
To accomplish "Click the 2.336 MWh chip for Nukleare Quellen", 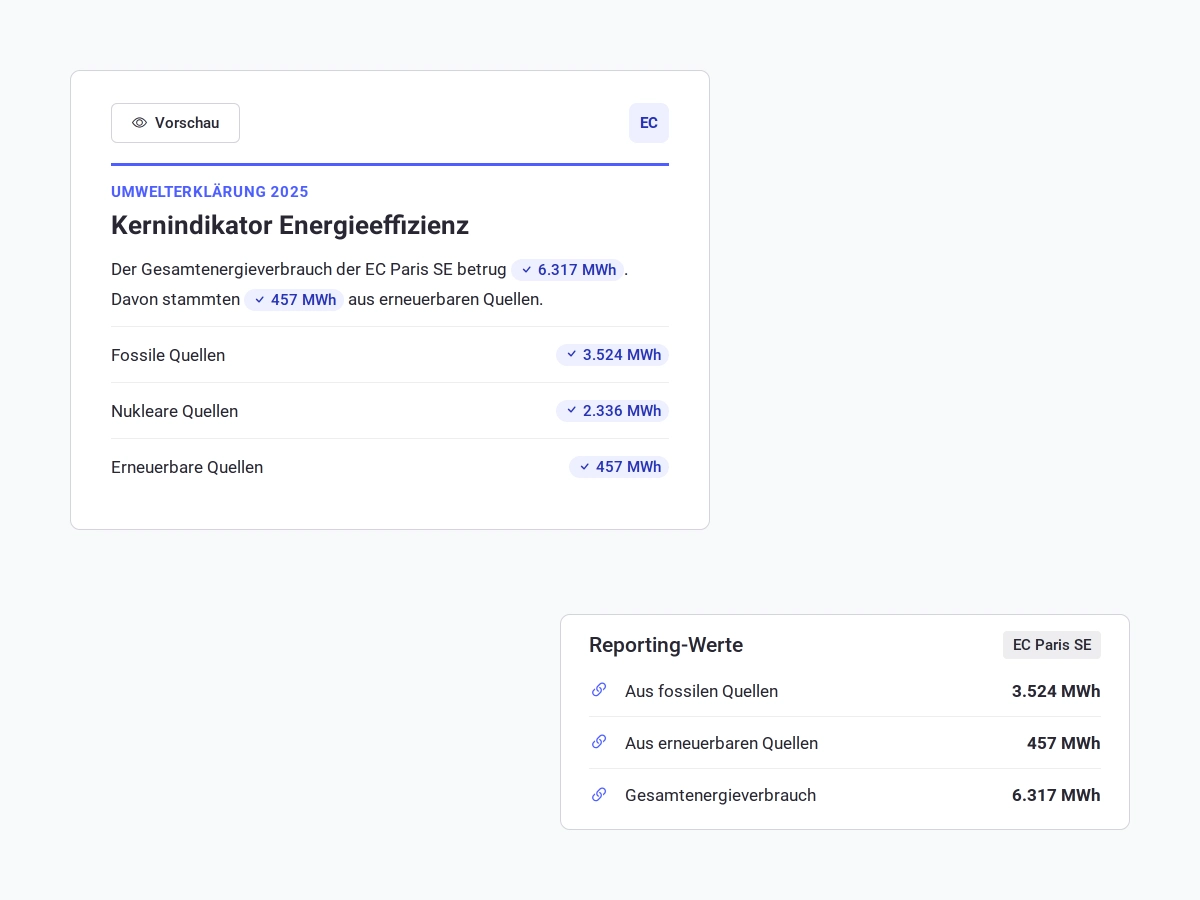I will pos(612,411).
